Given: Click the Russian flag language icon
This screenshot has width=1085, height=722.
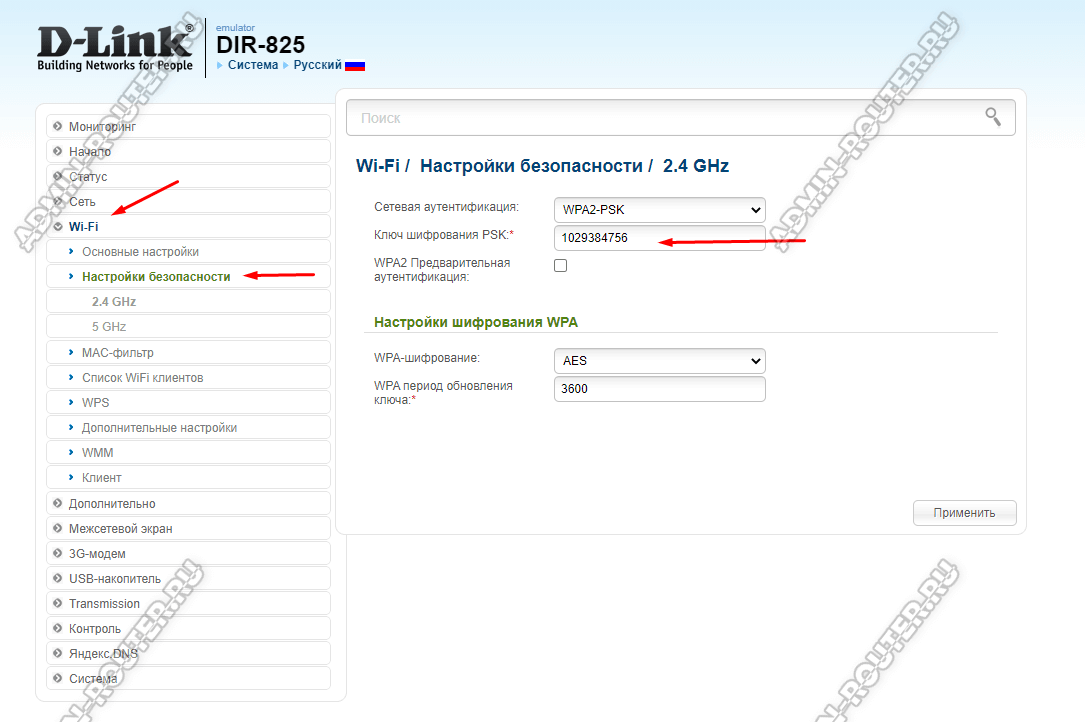Looking at the screenshot, I should click(355, 65).
